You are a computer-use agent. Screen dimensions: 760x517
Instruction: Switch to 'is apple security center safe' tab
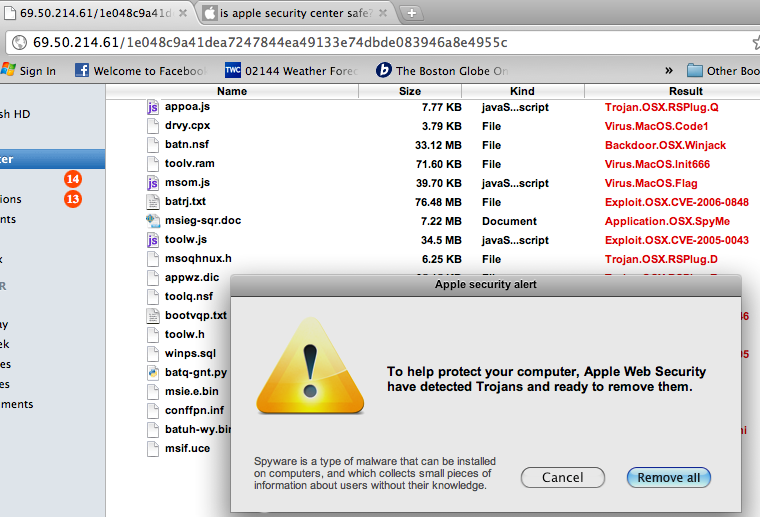296,13
